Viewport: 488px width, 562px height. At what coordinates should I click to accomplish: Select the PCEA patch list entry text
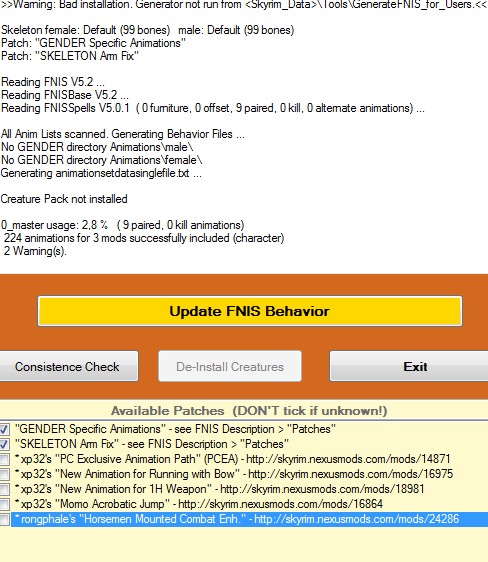(233, 459)
